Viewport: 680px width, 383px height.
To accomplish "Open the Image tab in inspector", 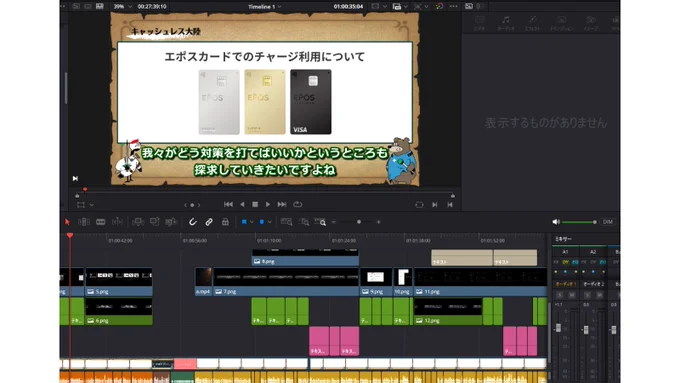I will 590,23.
